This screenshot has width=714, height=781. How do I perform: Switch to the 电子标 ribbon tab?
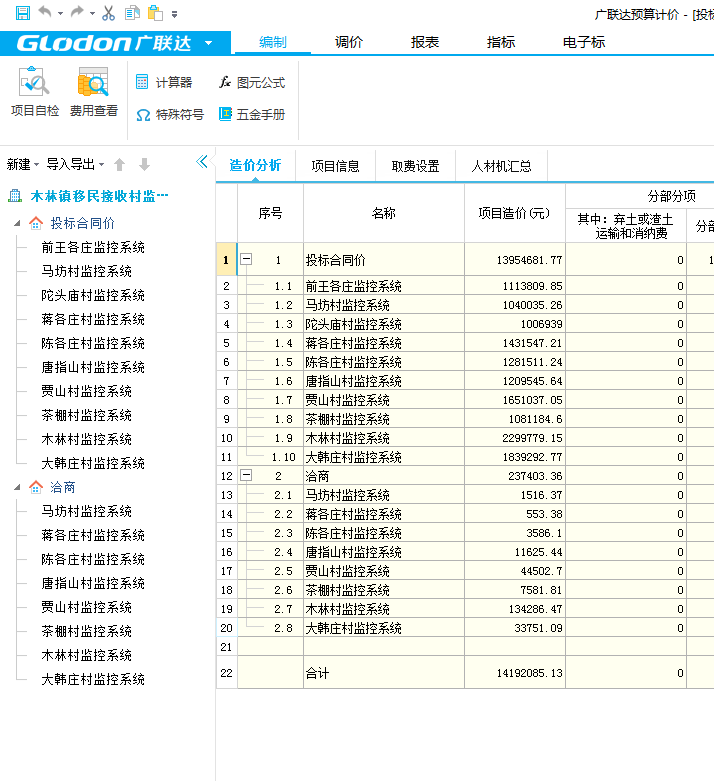tap(583, 42)
